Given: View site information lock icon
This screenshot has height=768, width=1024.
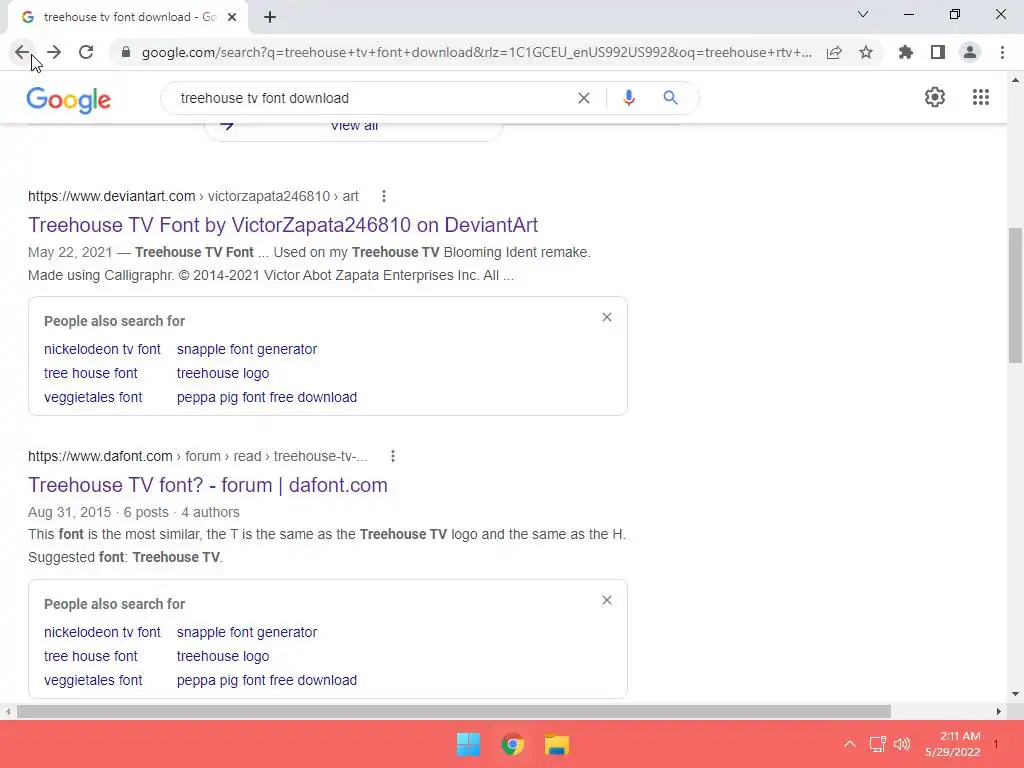Looking at the screenshot, I should [126, 52].
